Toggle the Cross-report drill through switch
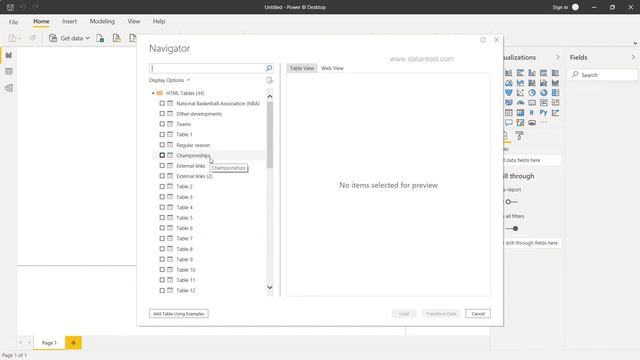The image size is (640, 360). coord(511,202)
